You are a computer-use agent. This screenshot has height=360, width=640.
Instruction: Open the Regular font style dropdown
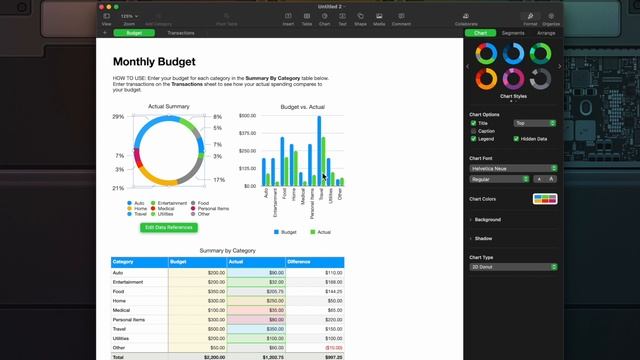[499, 179]
